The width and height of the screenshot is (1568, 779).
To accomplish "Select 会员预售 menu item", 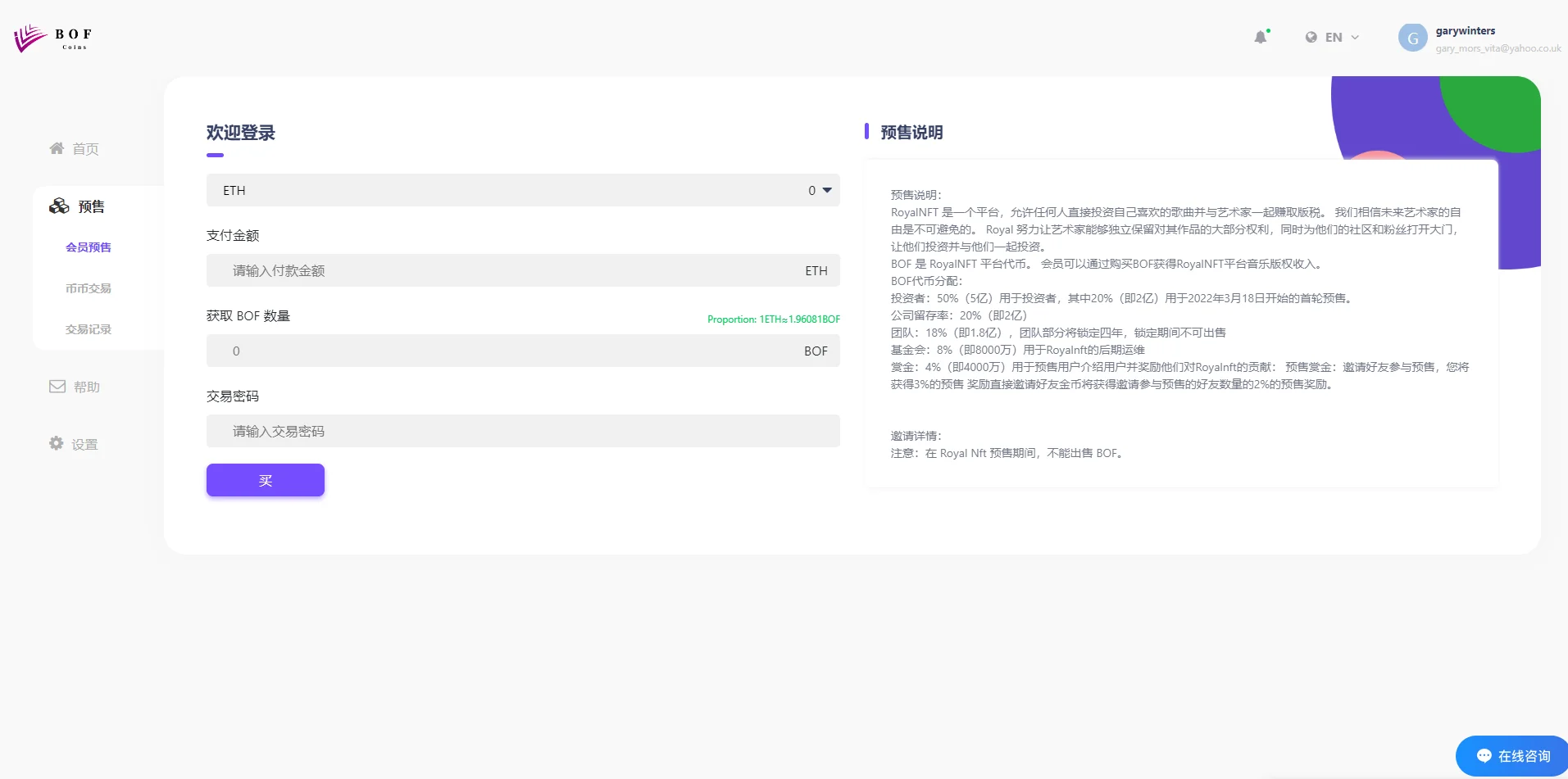I will (x=89, y=247).
